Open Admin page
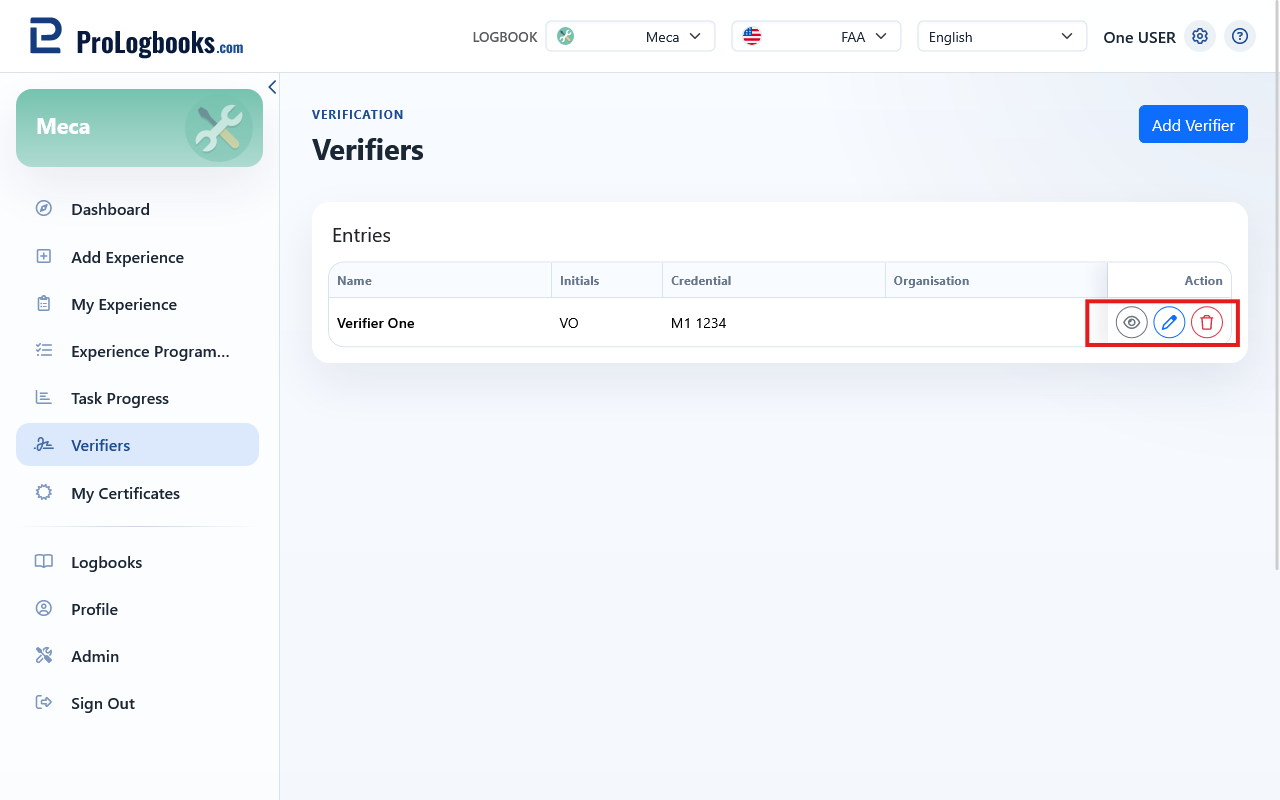The width and height of the screenshot is (1280, 800). pos(137,656)
